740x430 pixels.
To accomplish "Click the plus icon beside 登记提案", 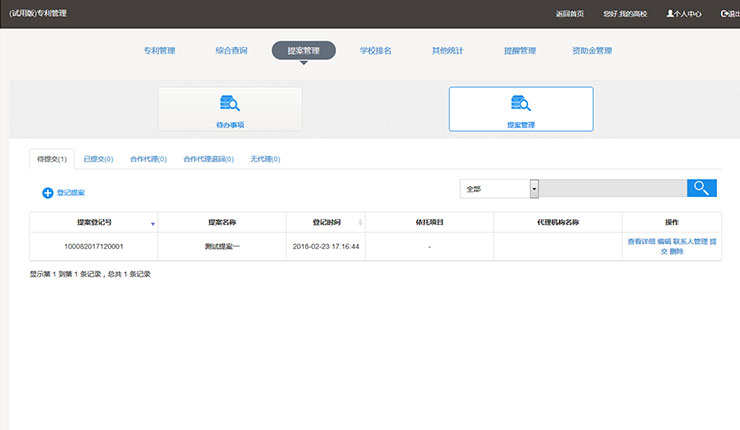I will click(x=47, y=192).
